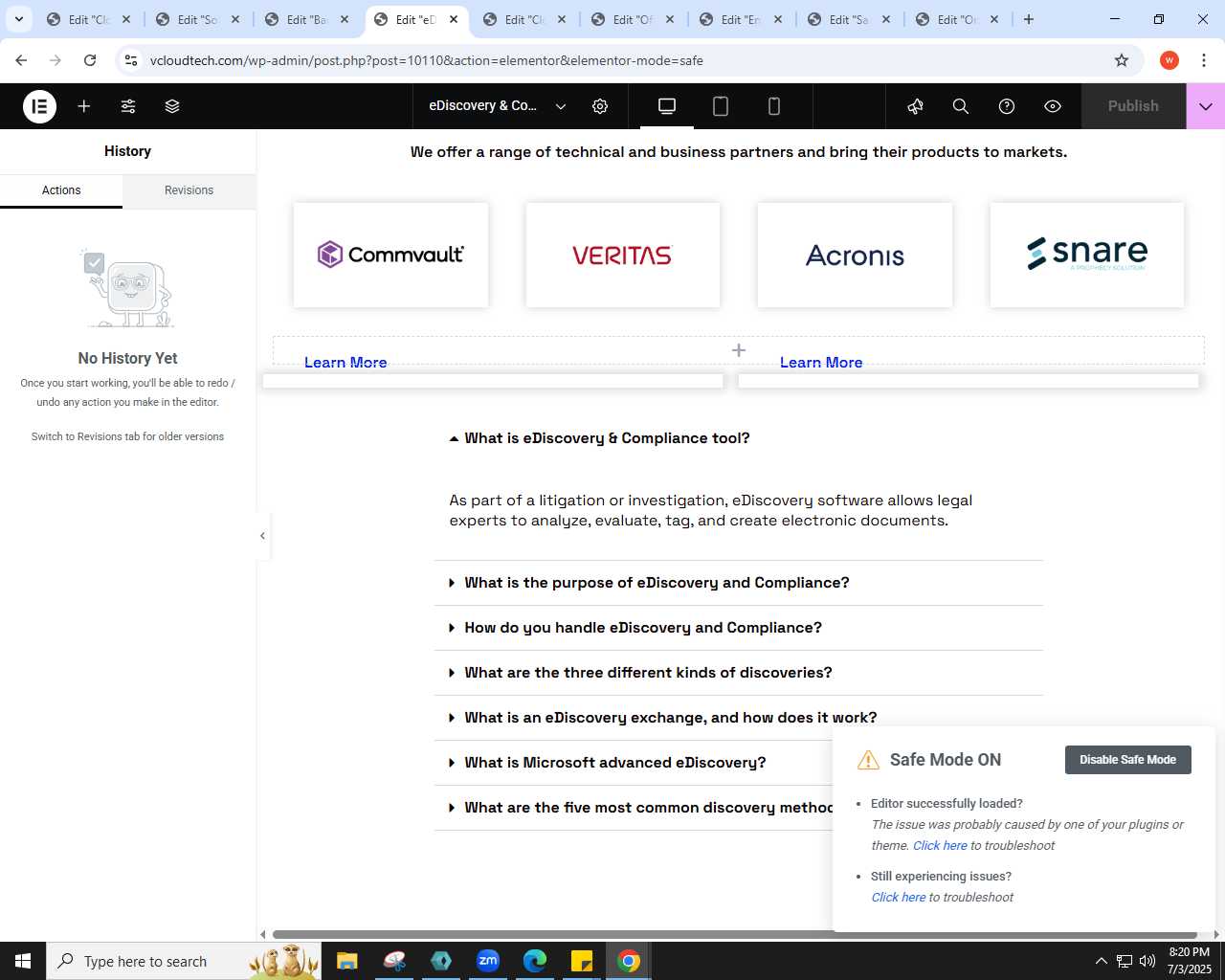Viewport: 1225px width, 980px height.
Task: Click the Commvault partner logo
Action: pos(390,255)
